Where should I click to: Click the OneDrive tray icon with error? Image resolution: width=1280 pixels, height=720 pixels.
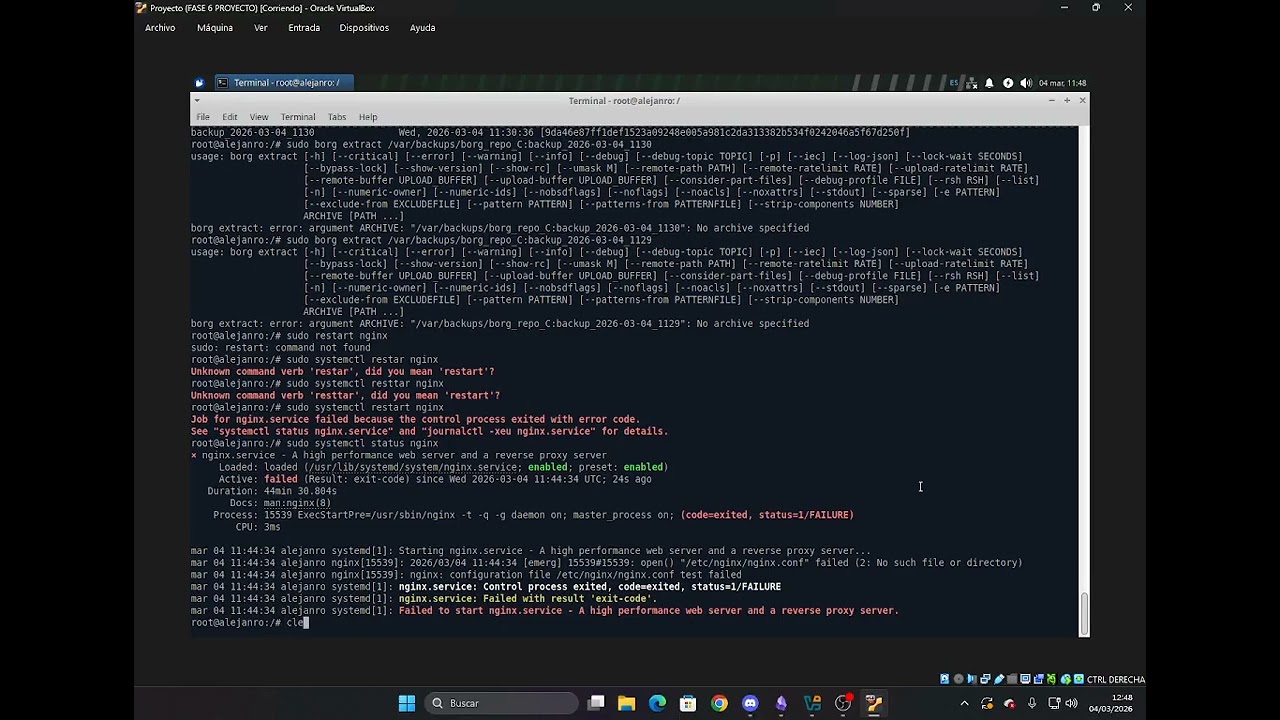point(1009,703)
